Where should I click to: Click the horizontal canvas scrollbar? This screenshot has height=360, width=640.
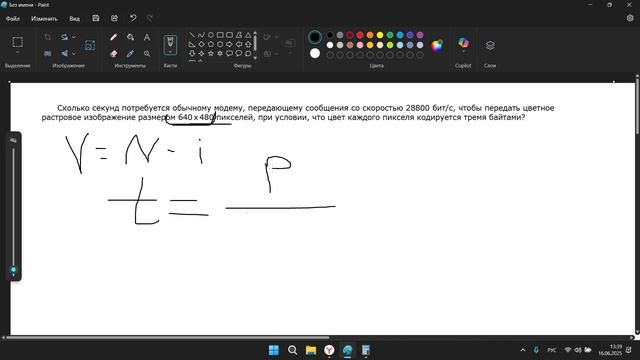168,338
